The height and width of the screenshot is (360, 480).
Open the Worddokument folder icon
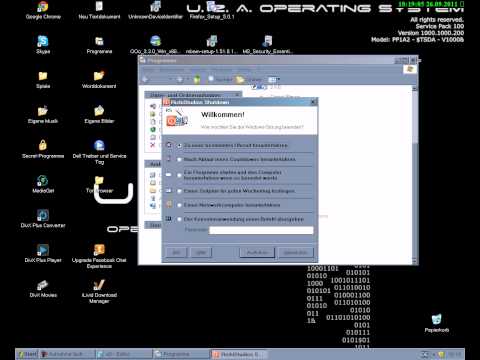(x=99, y=76)
